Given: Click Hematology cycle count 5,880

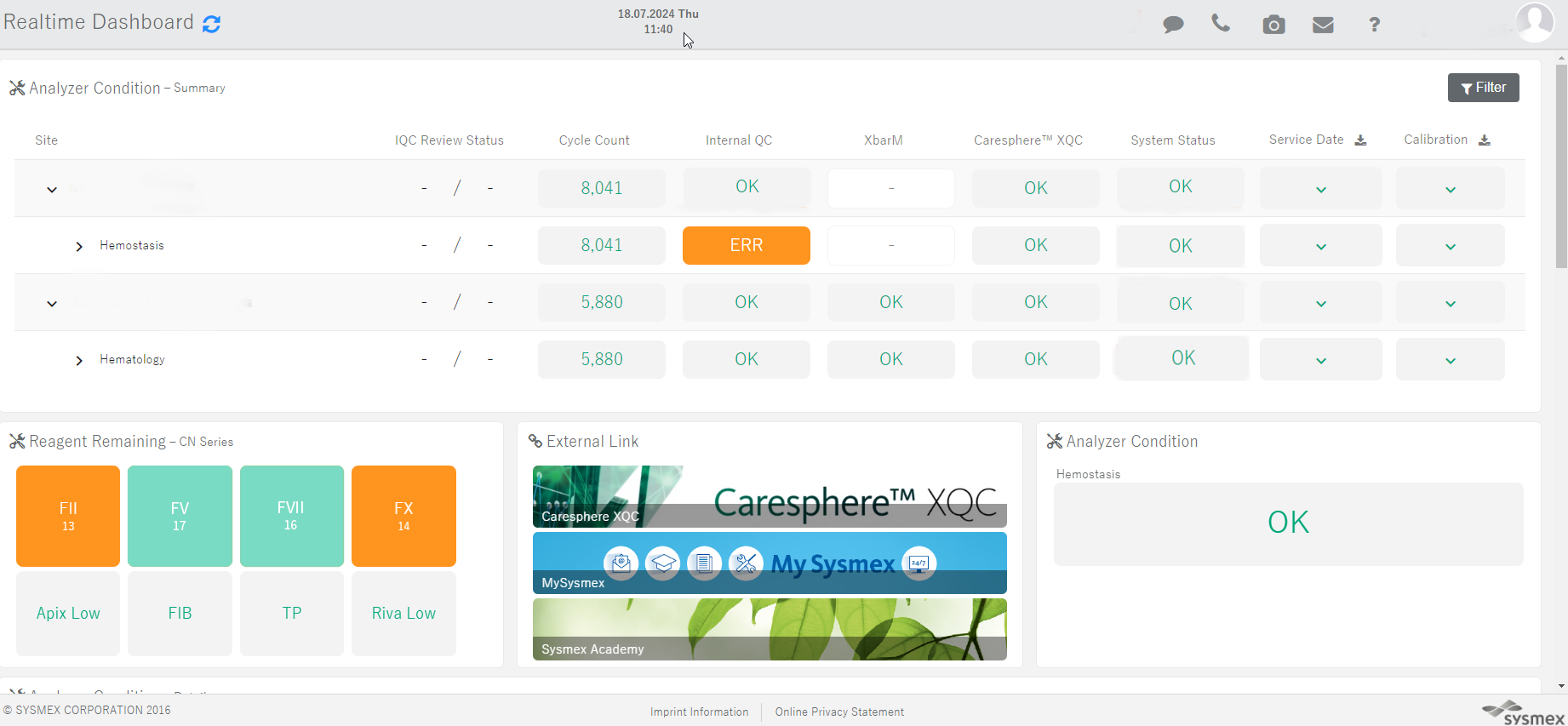Looking at the screenshot, I should [602, 359].
